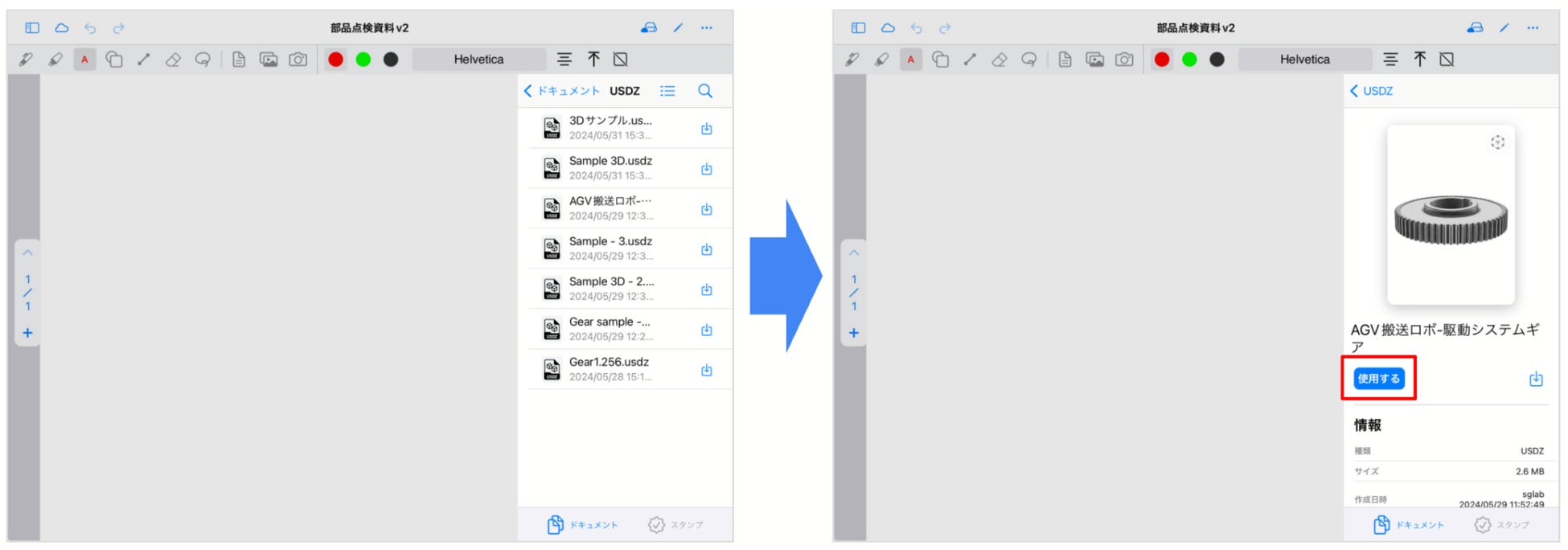Click AR view icon on gear preview
The image size is (1568, 550).
click(x=1497, y=142)
